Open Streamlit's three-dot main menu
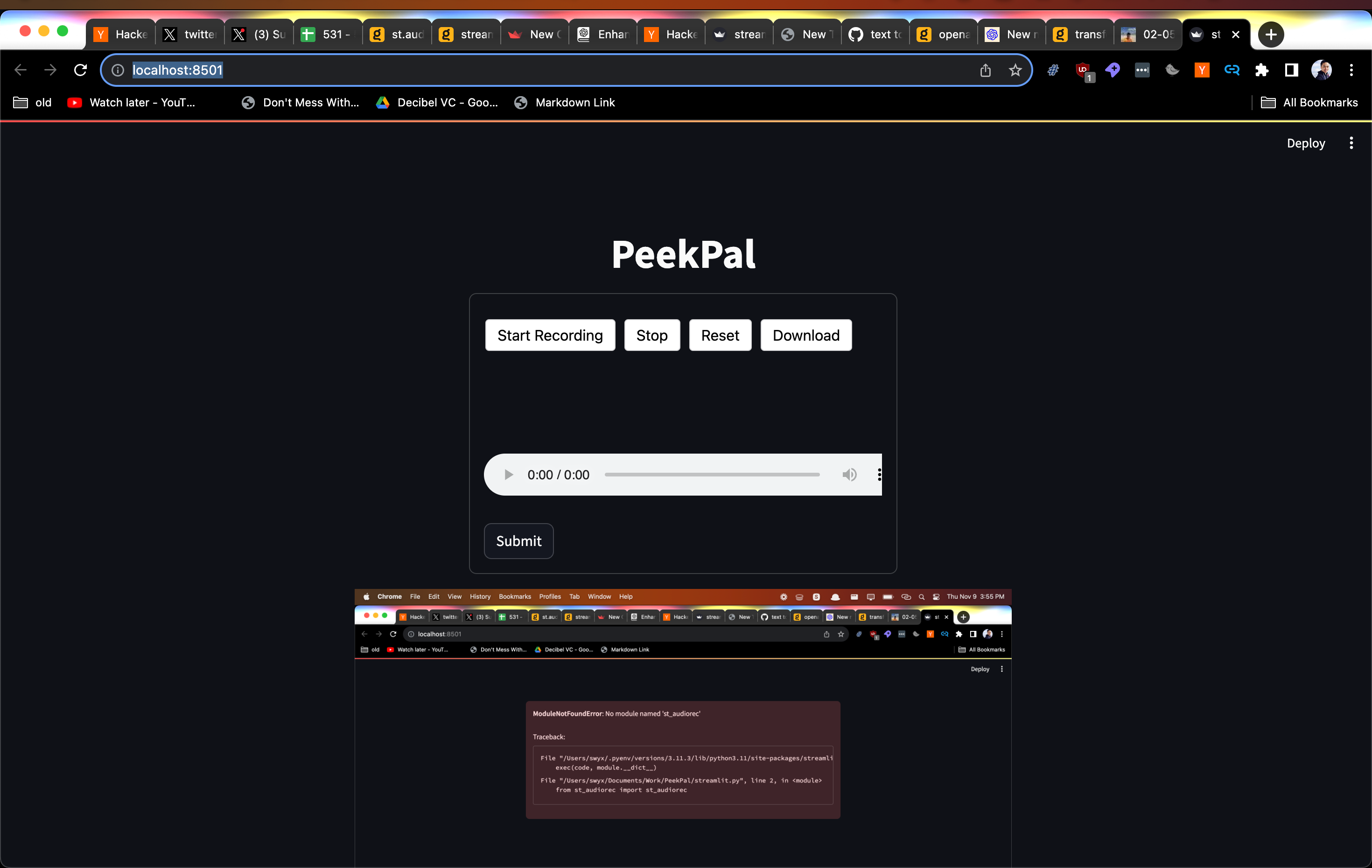Viewport: 1372px width, 868px height. pos(1351,143)
